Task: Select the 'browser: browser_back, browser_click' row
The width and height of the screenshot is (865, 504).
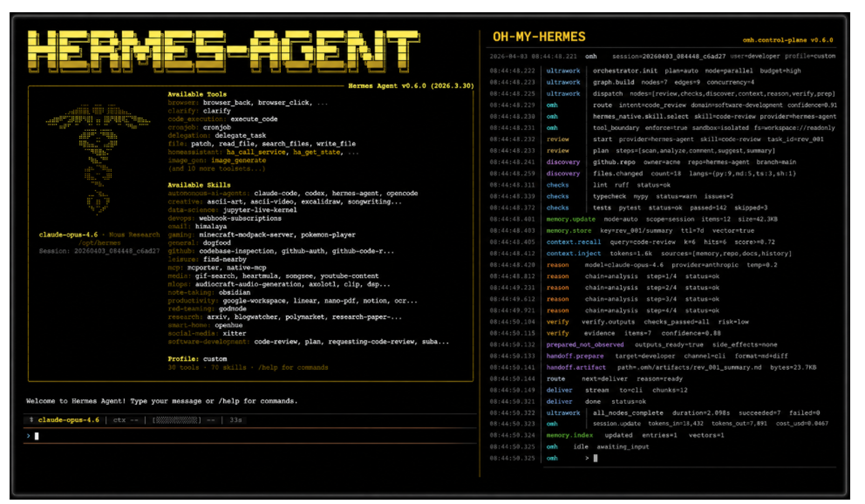Action: pos(248,103)
